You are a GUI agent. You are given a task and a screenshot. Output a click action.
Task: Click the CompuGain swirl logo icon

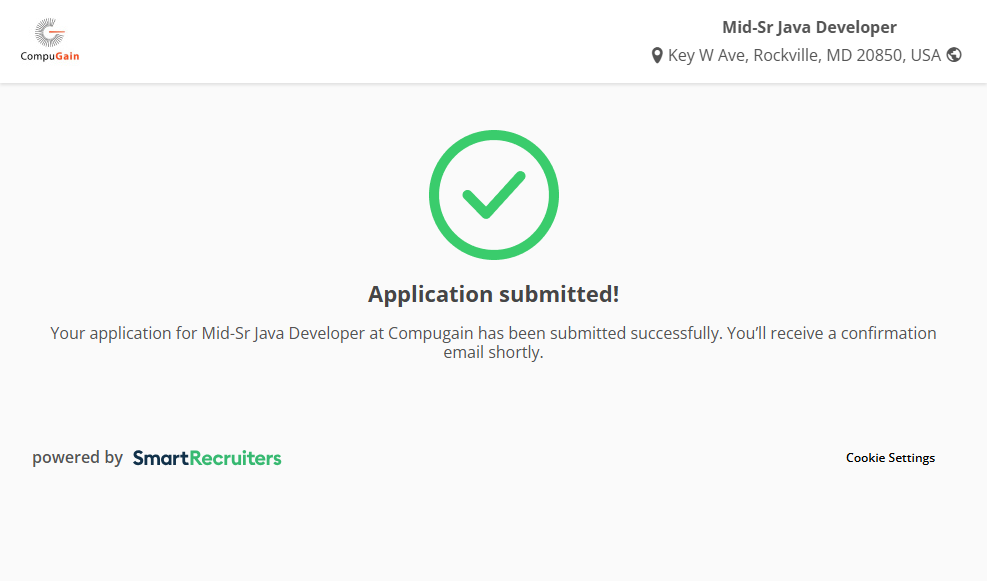(49, 33)
